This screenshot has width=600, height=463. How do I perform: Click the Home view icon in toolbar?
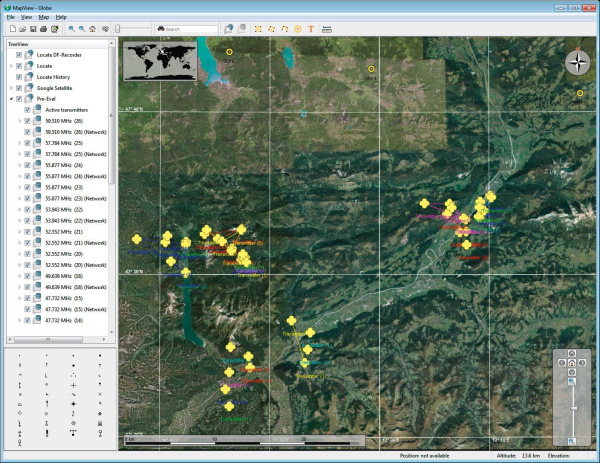(93, 29)
